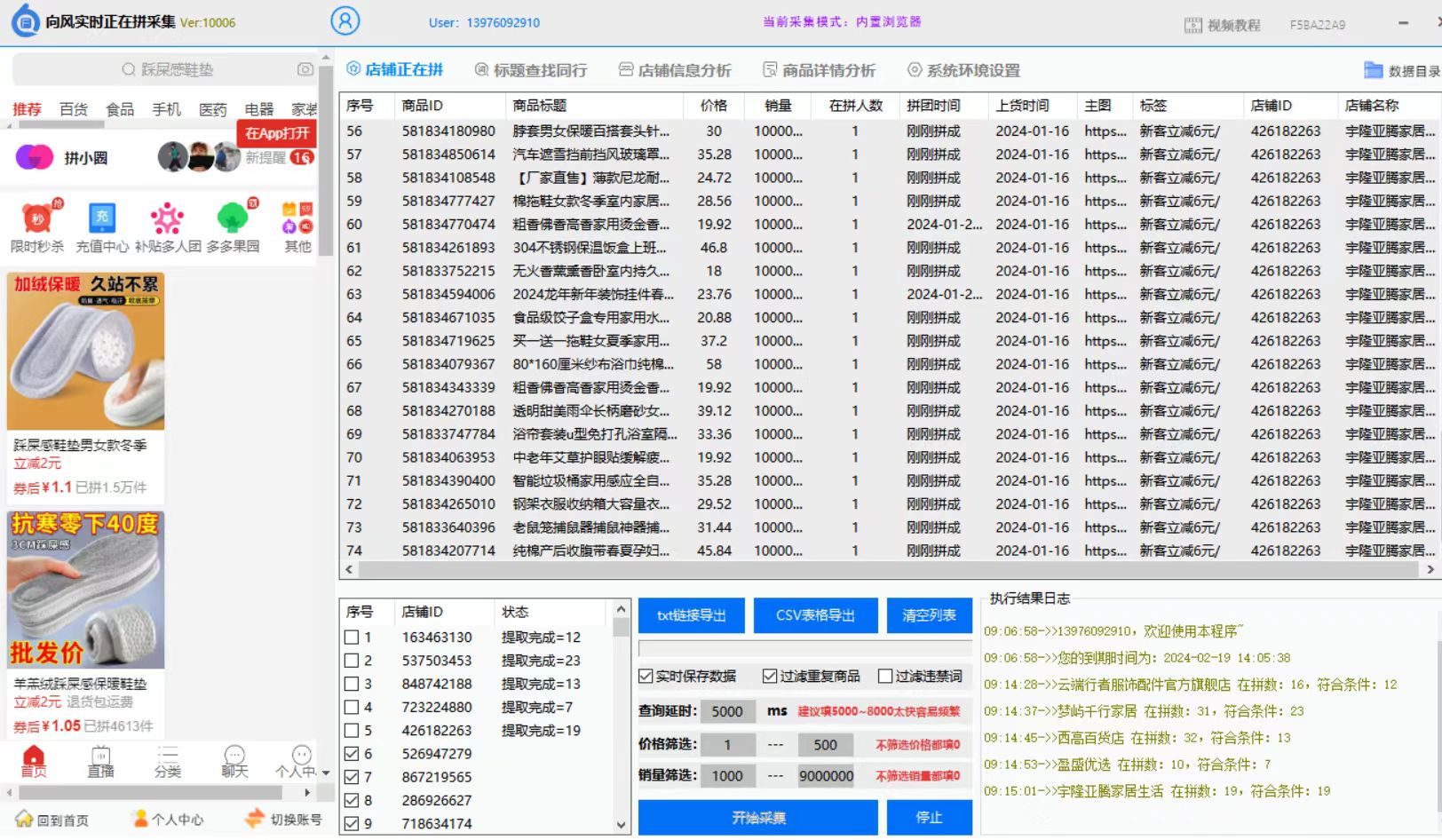Open 直播 live stream in bottom navigation
The width and height of the screenshot is (1442, 840).
(x=100, y=762)
